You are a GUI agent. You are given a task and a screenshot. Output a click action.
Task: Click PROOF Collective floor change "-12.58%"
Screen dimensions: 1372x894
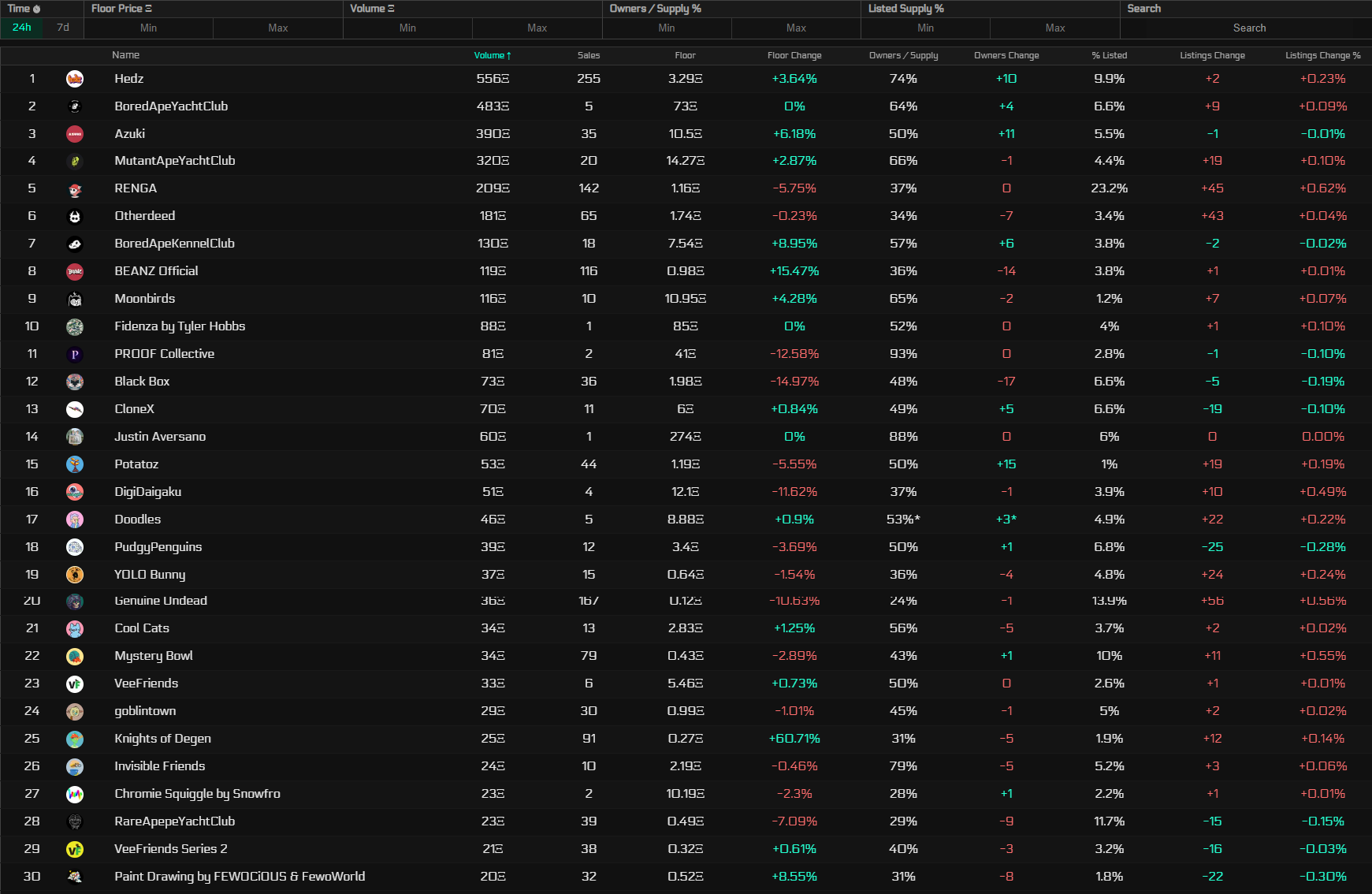794,354
